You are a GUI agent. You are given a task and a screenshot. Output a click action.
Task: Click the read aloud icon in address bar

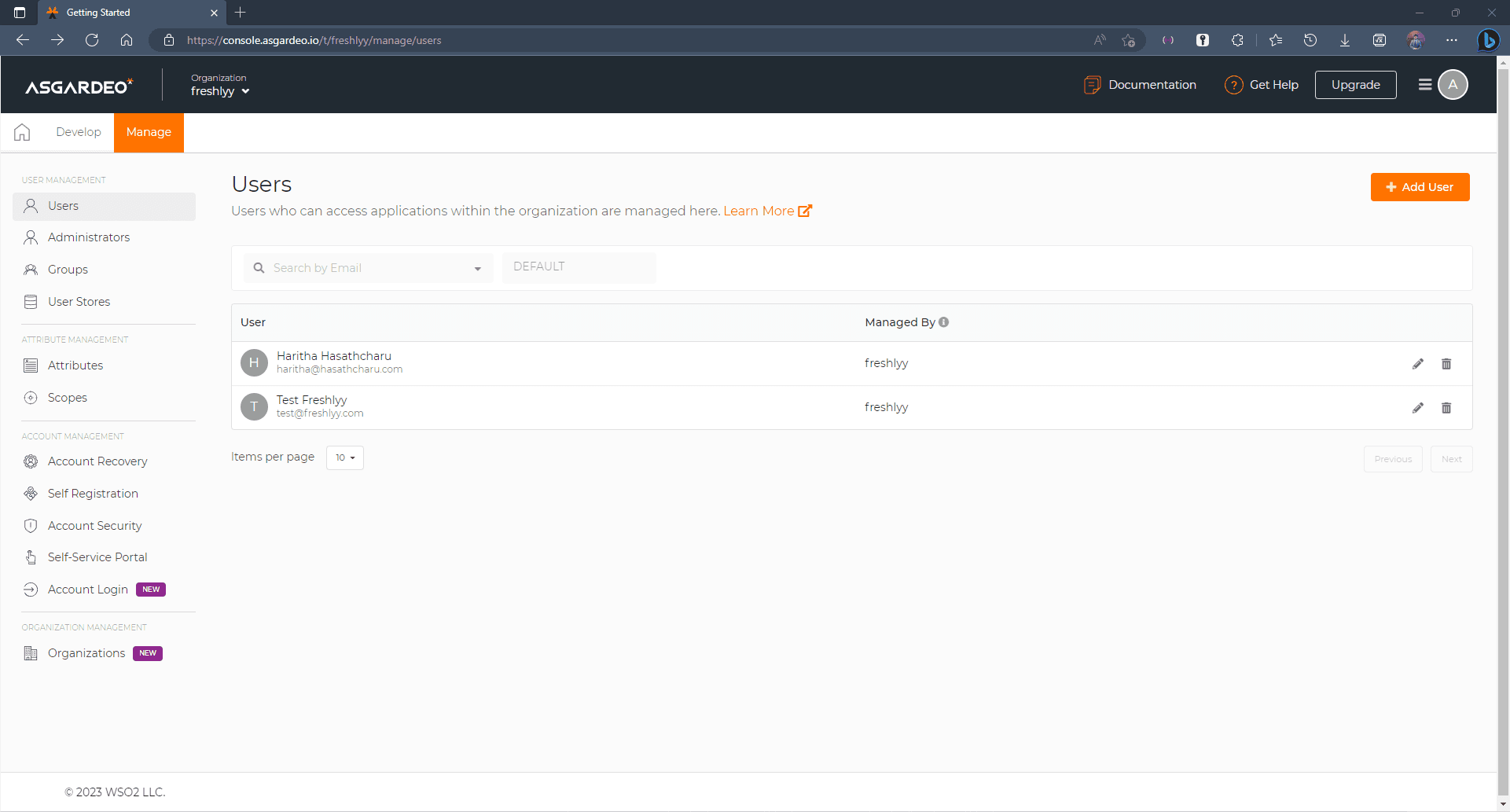(x=1100, y=40)
